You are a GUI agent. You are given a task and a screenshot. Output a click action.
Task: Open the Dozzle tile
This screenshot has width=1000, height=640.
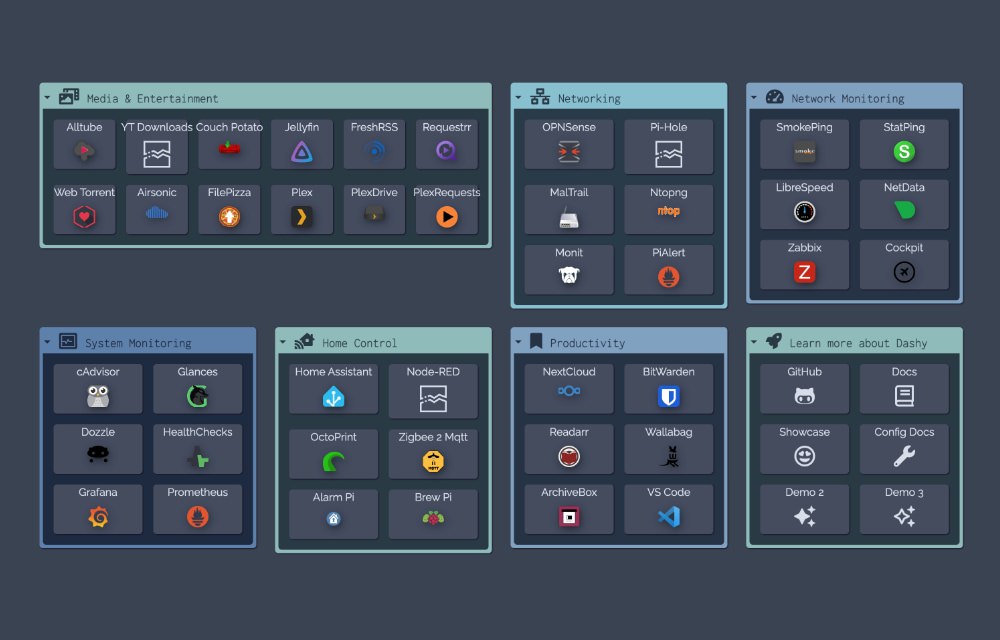click(98, 449)
